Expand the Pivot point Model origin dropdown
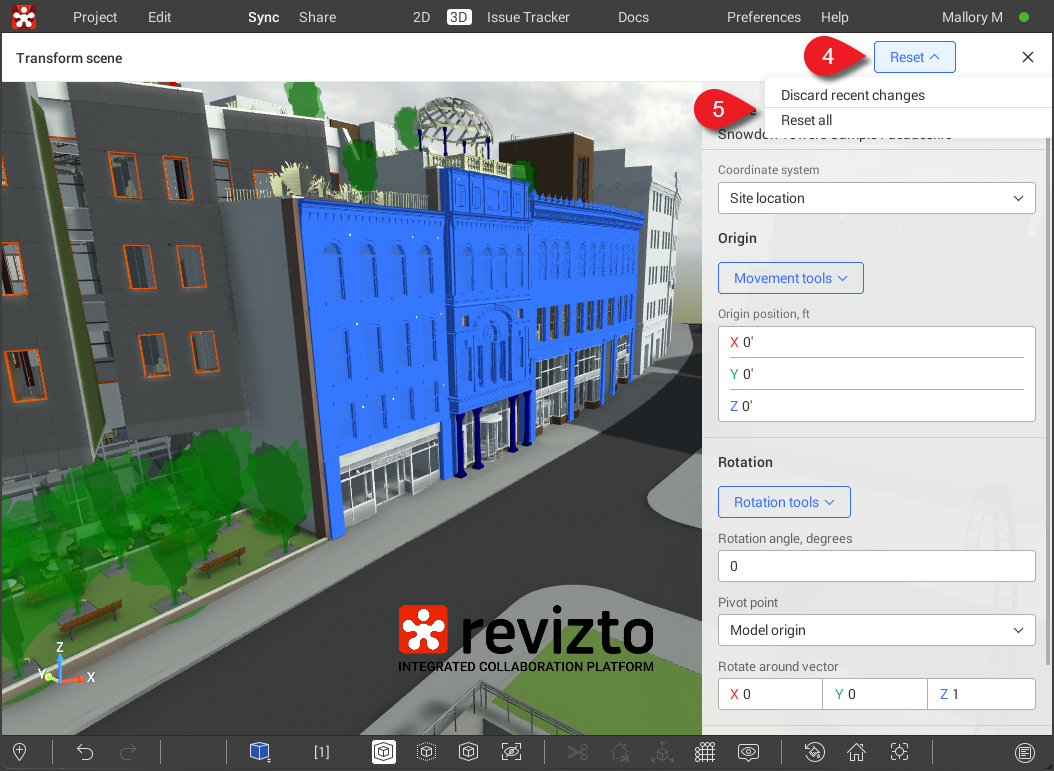Image resolution: width=1054 pixels, height=771 pixels. [876, 630]
